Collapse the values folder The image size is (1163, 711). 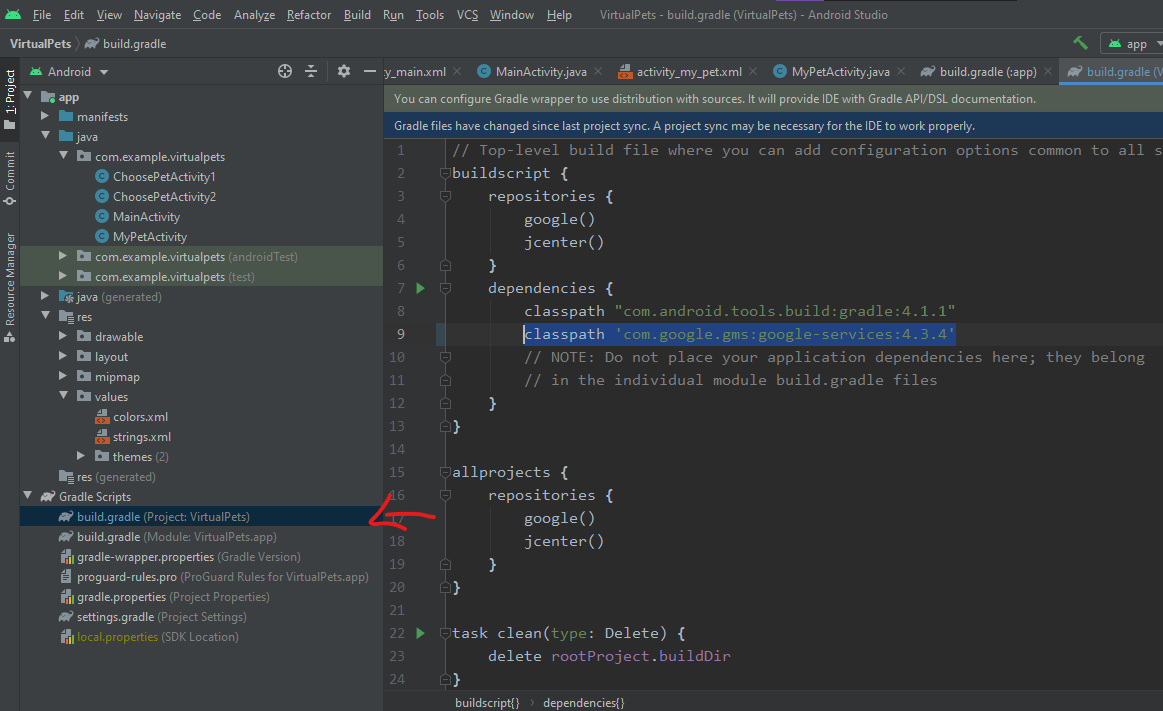(x=63, y=397)
